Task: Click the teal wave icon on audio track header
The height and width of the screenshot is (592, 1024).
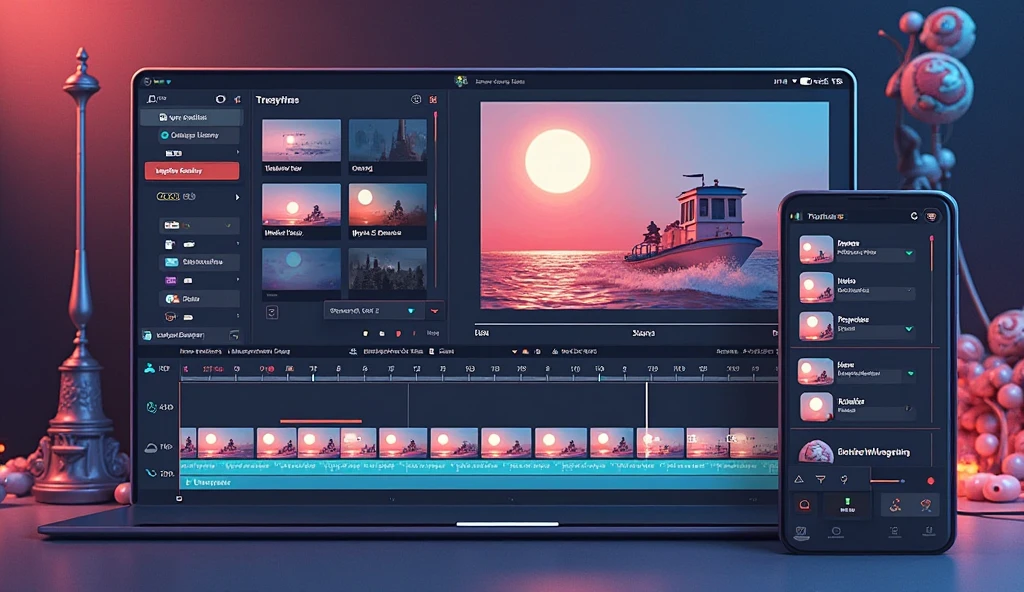Action: [x=151, y=472]
